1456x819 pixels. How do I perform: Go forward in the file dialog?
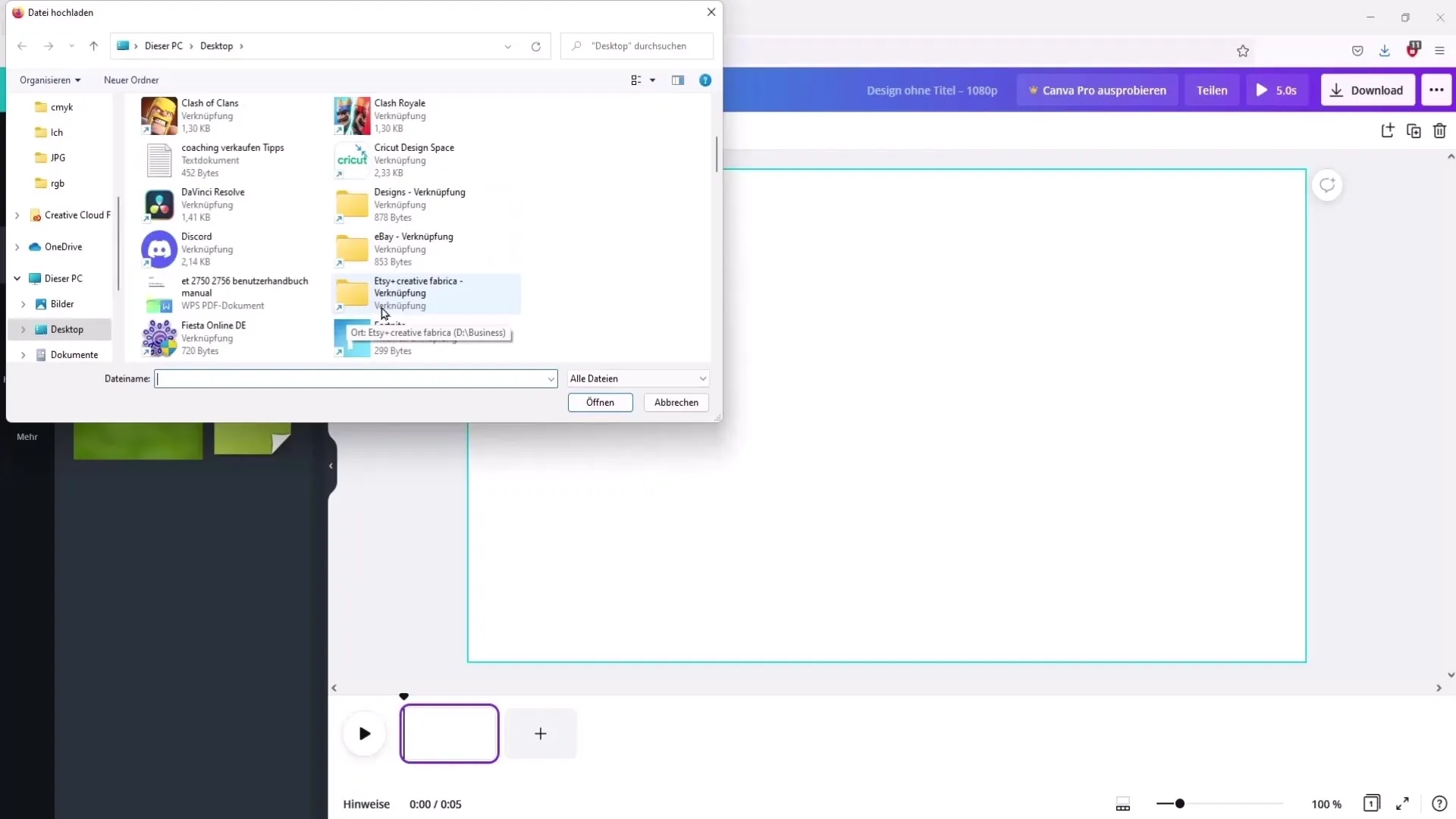(49, 46)
